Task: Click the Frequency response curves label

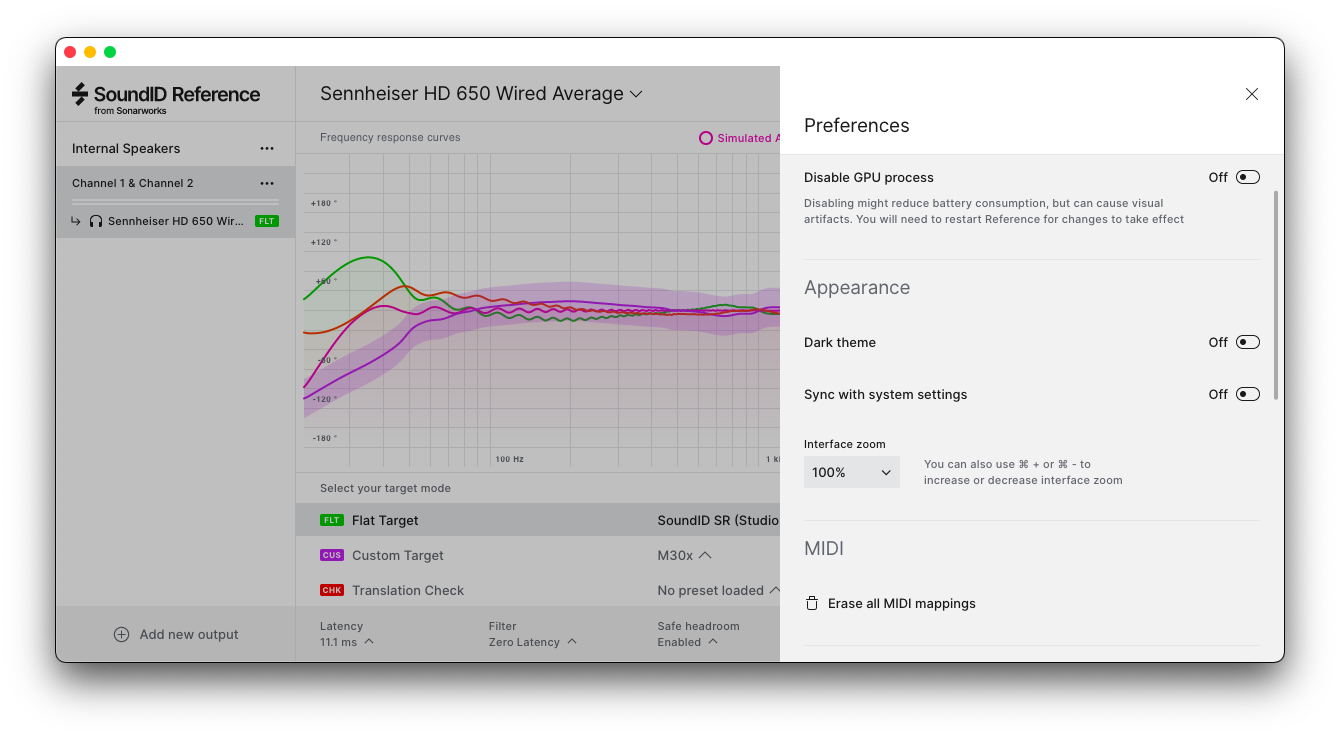Action: (x=390, y=138)
